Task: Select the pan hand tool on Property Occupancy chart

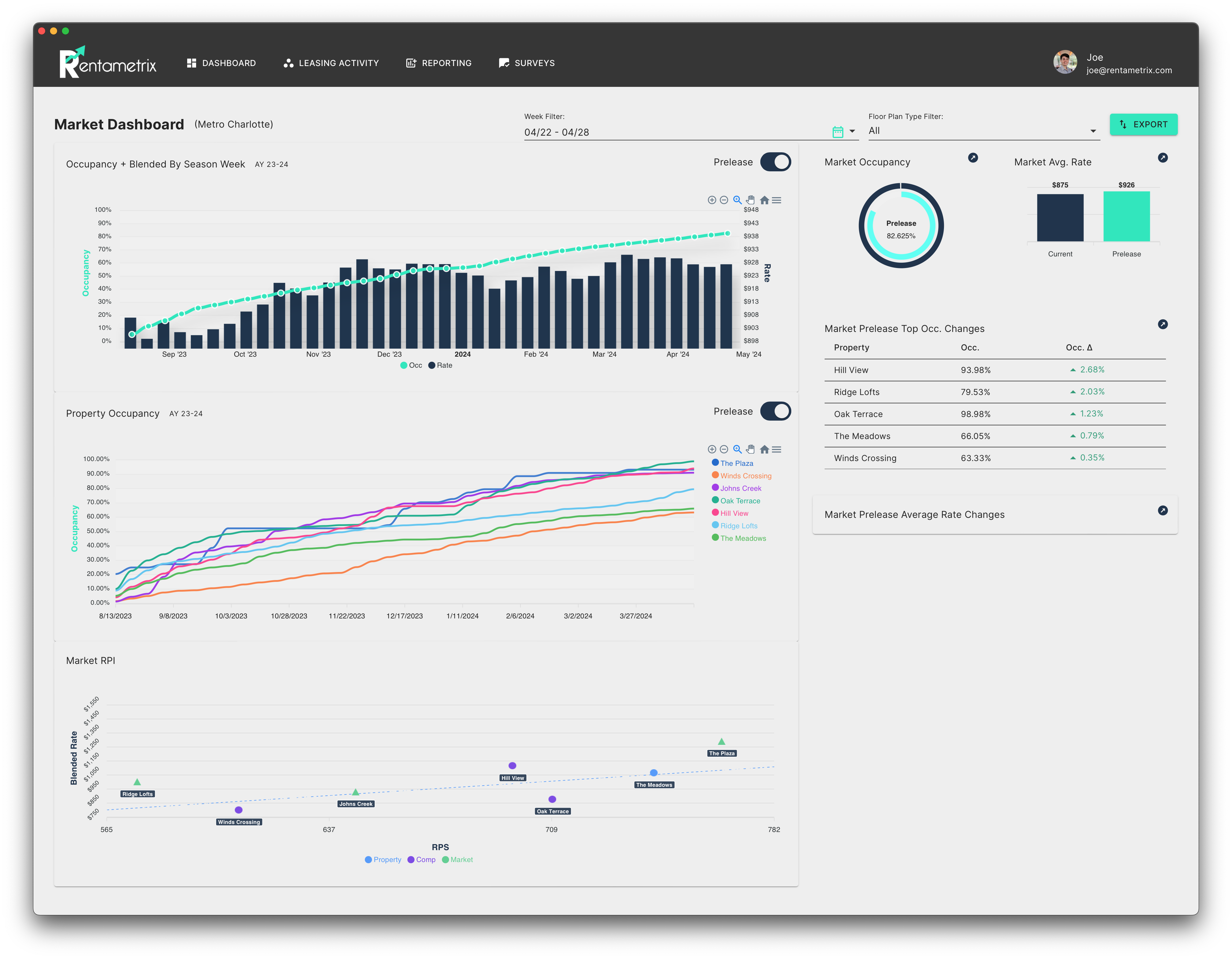Action: pyautogui.click(x=750, y=449)
